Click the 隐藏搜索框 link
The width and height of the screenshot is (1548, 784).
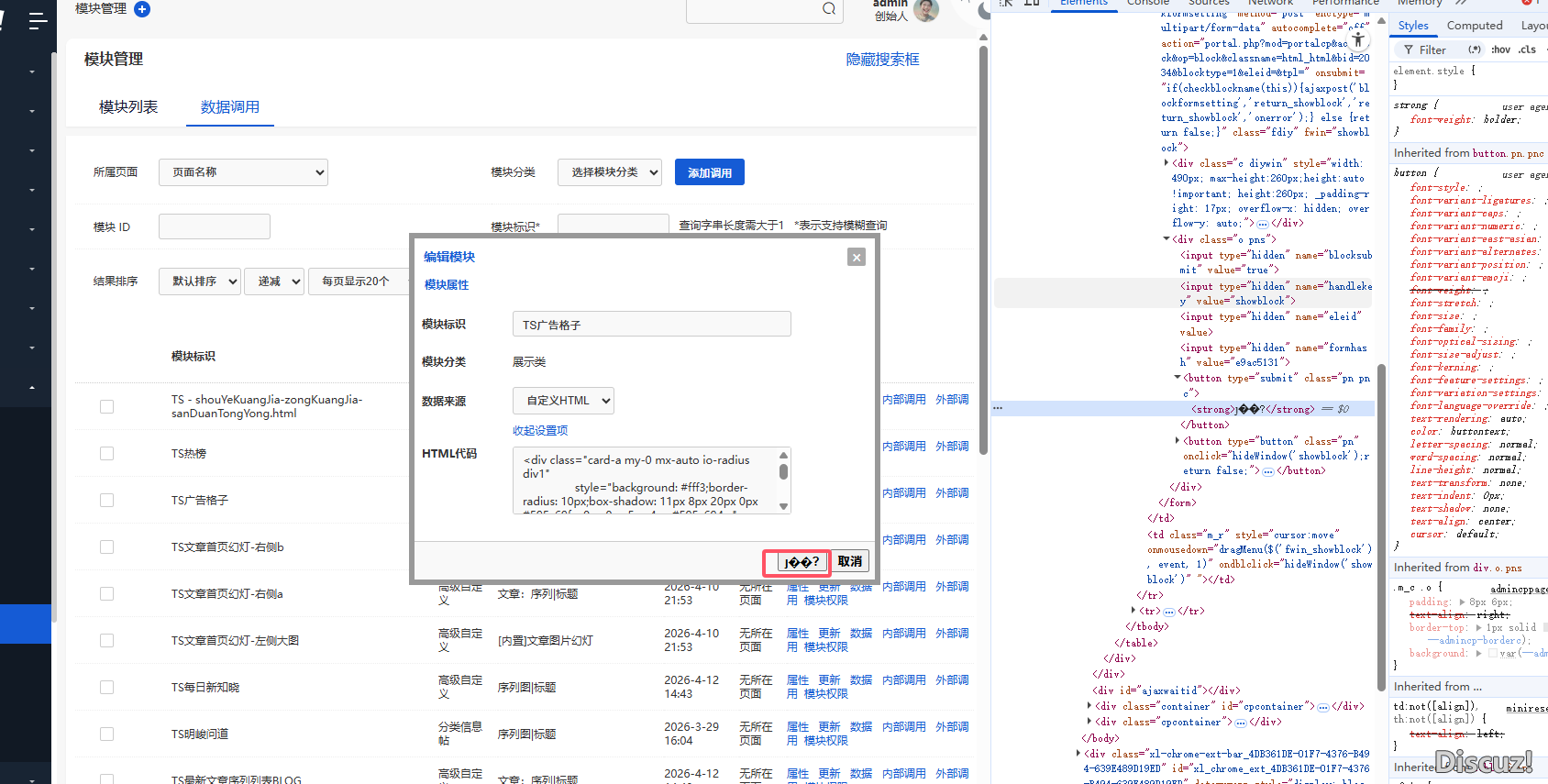(882, 60)
